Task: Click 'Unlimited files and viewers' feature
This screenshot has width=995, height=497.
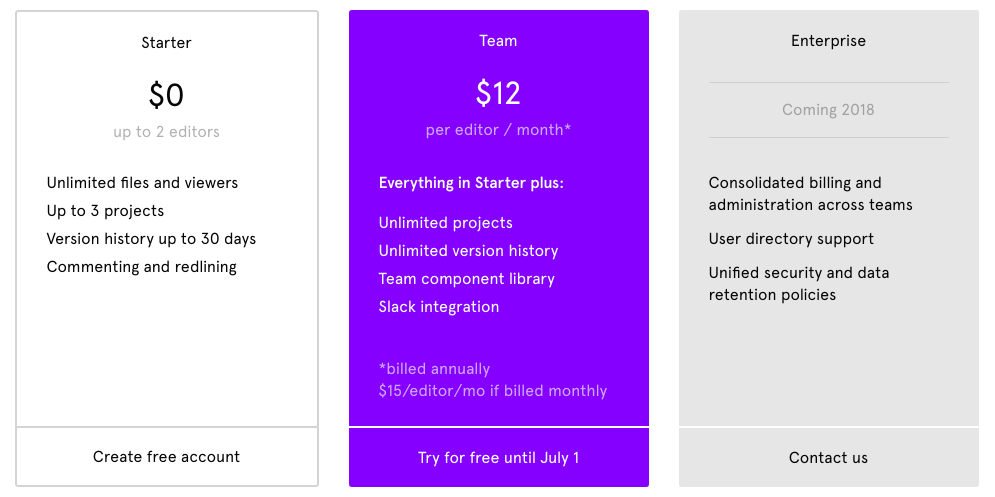Action: point(142,183)
